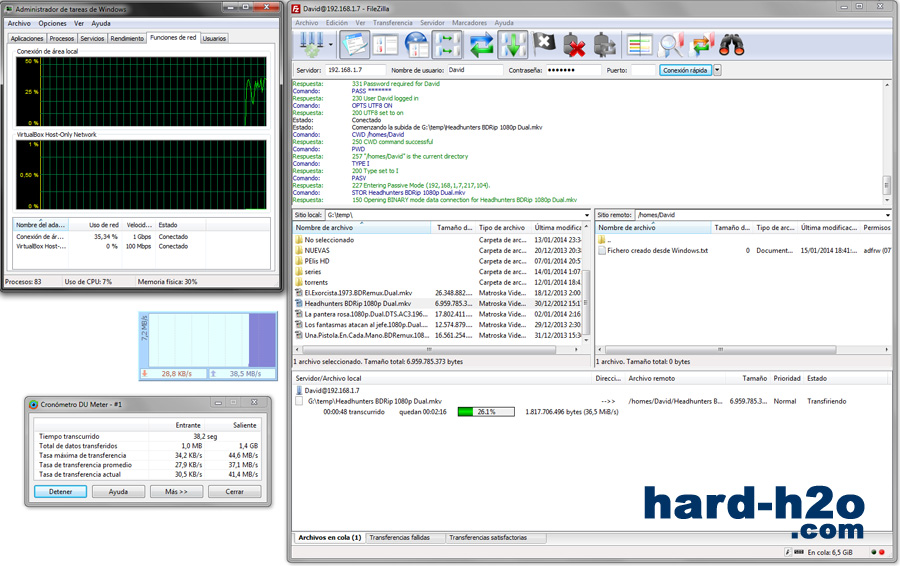Open the Edición menu in FileZilla
The height and width of the screenshot is (566, 900).
(x=337, y=23)
